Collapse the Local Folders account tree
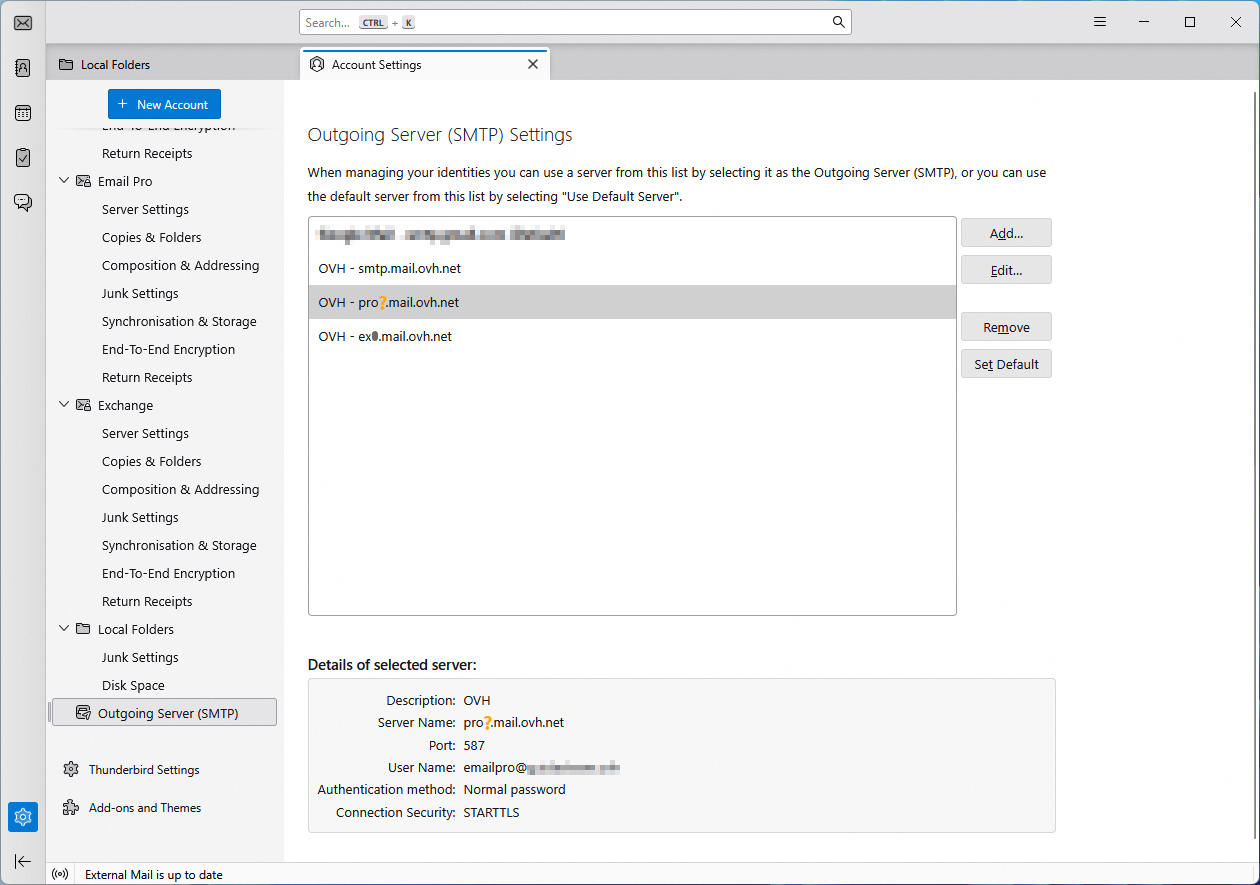This screenshot has height=885, width=1260. pyautogui.click(x=65, y=629)
